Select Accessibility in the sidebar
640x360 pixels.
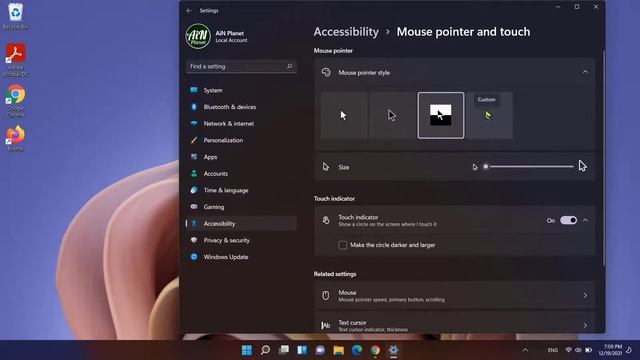[241, 224]
